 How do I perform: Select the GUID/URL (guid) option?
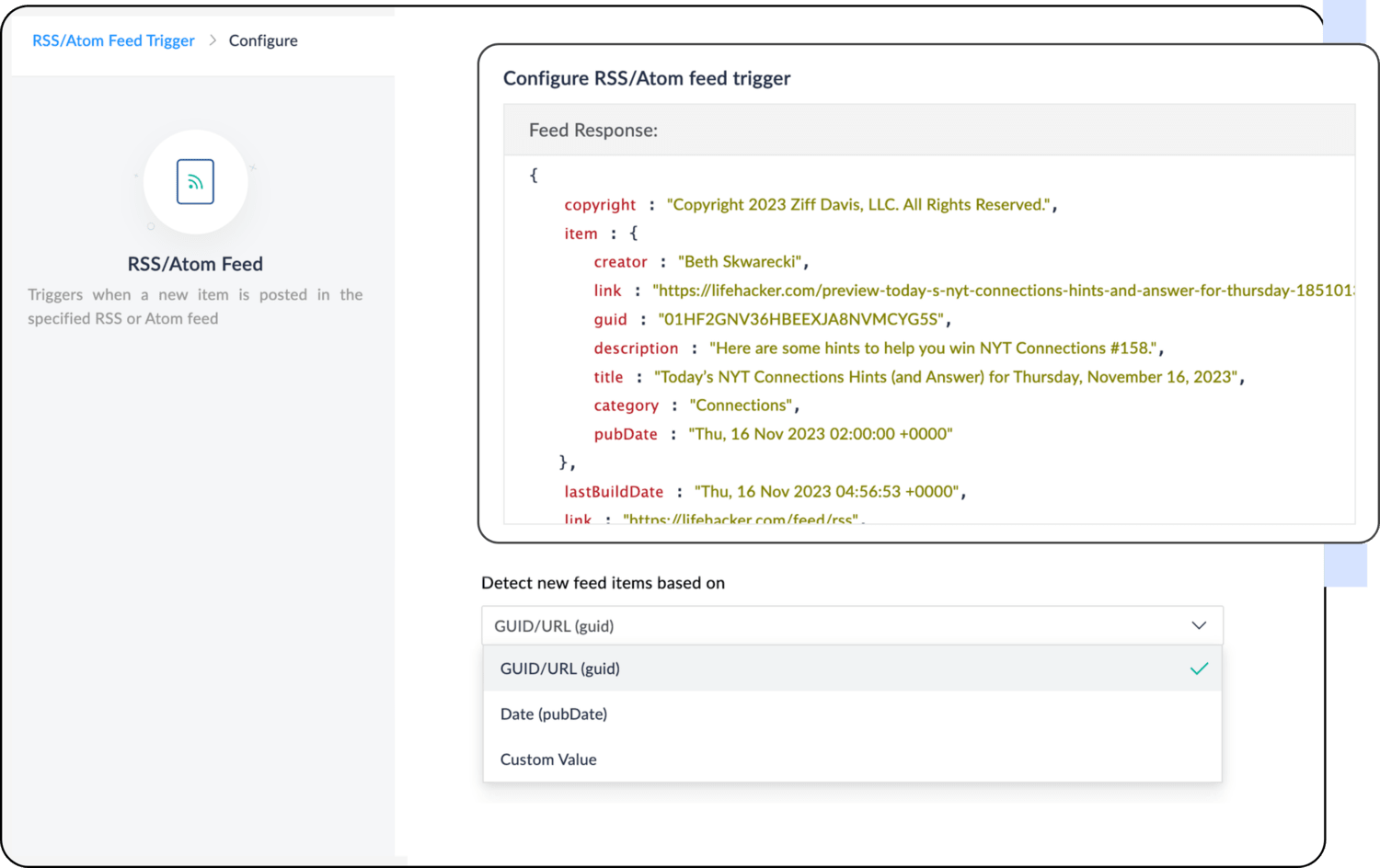[560, 668]
